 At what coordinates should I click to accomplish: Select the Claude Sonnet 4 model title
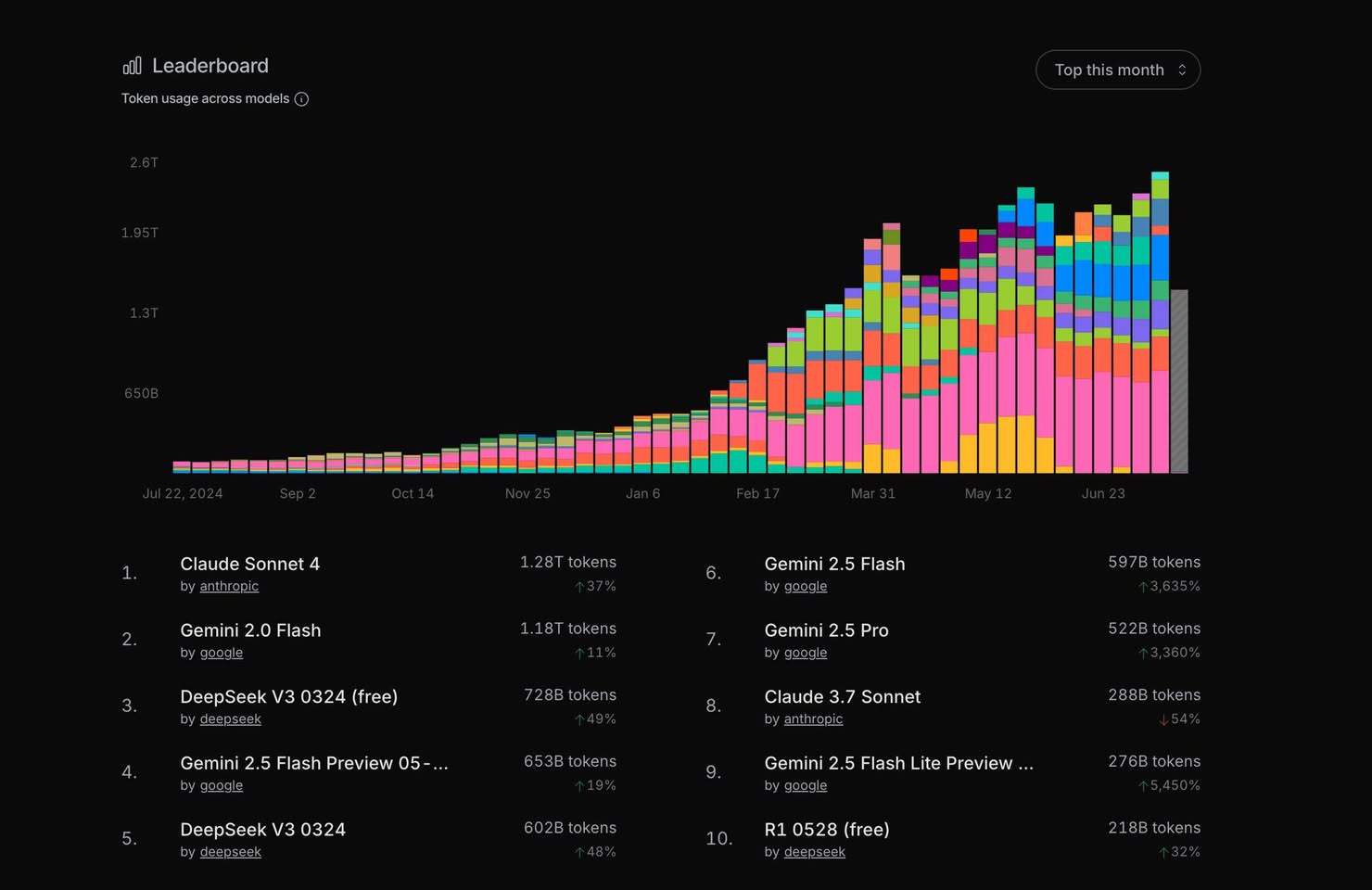pos(249,564)
